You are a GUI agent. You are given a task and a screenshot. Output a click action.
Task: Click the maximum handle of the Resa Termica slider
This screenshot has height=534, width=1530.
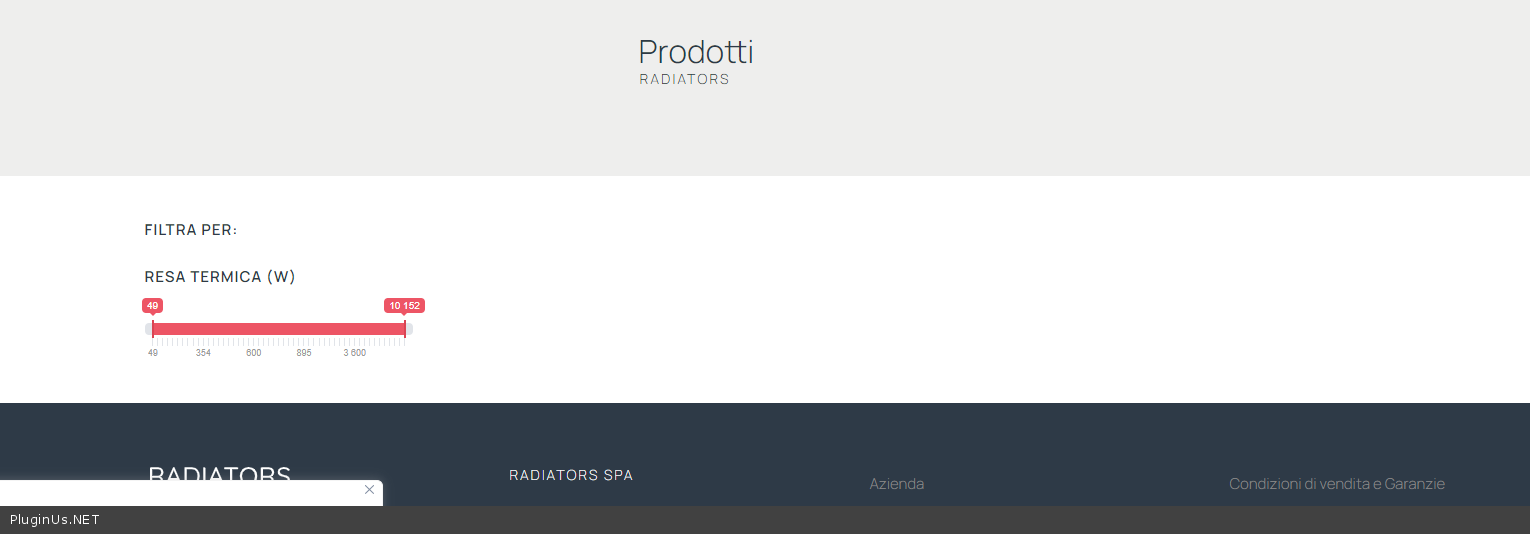click(404, 329)
